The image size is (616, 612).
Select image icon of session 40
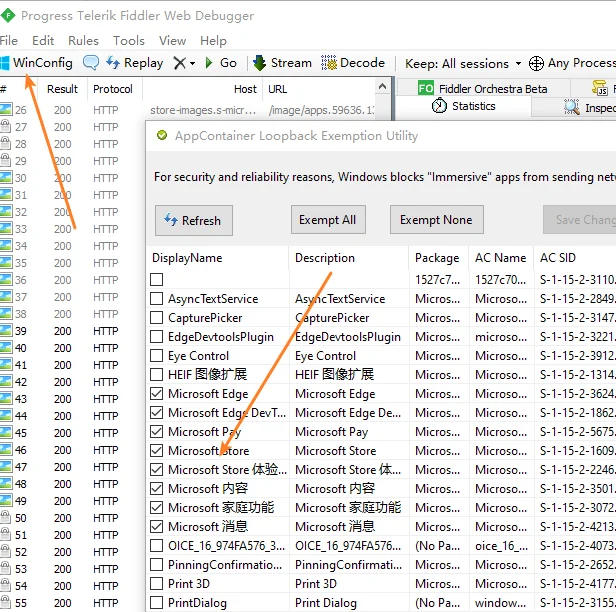(6, 347)
